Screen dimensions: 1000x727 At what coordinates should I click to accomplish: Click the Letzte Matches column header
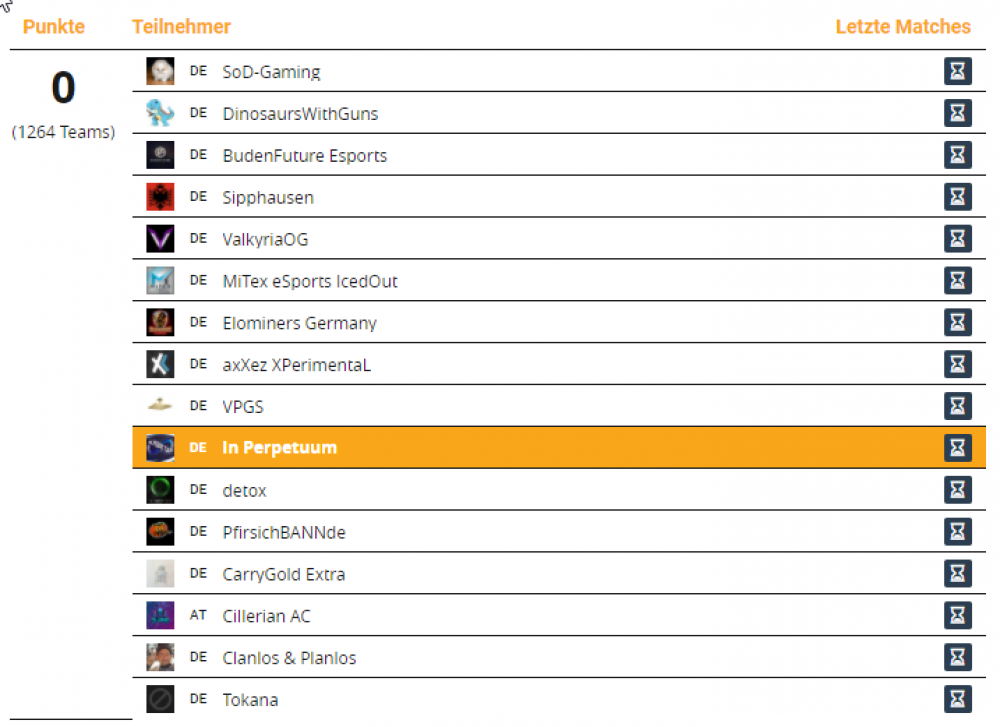point(902,27)
